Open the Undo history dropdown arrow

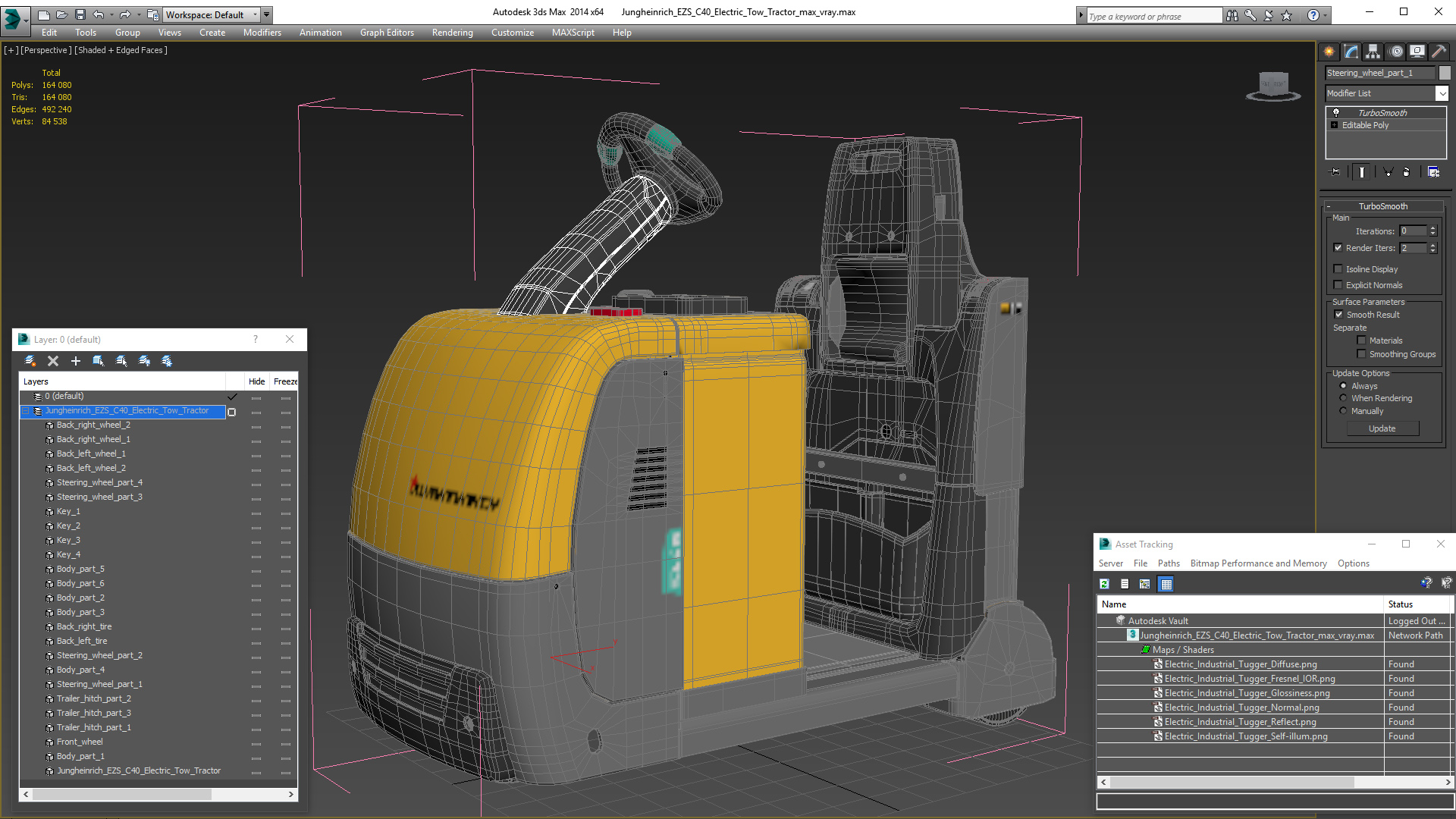111,14
